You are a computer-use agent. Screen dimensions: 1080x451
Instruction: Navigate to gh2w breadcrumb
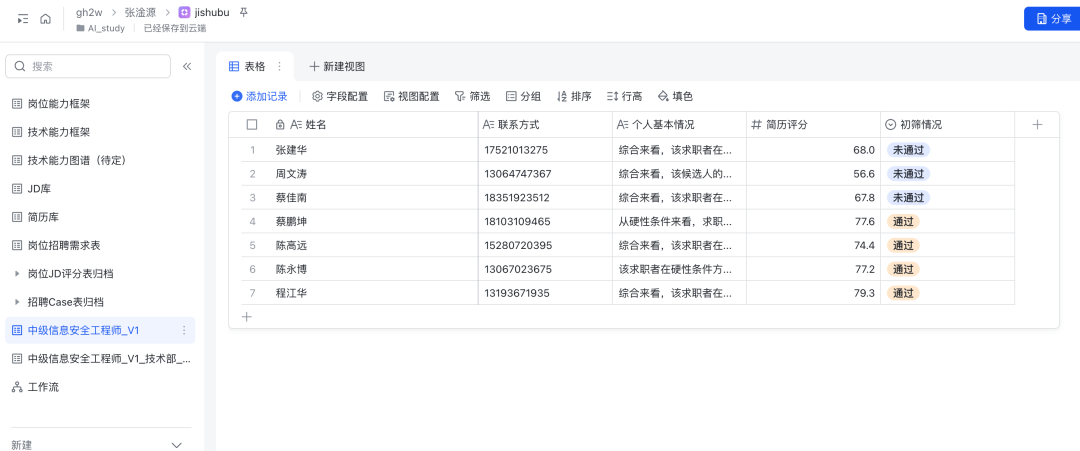(89, 12)
